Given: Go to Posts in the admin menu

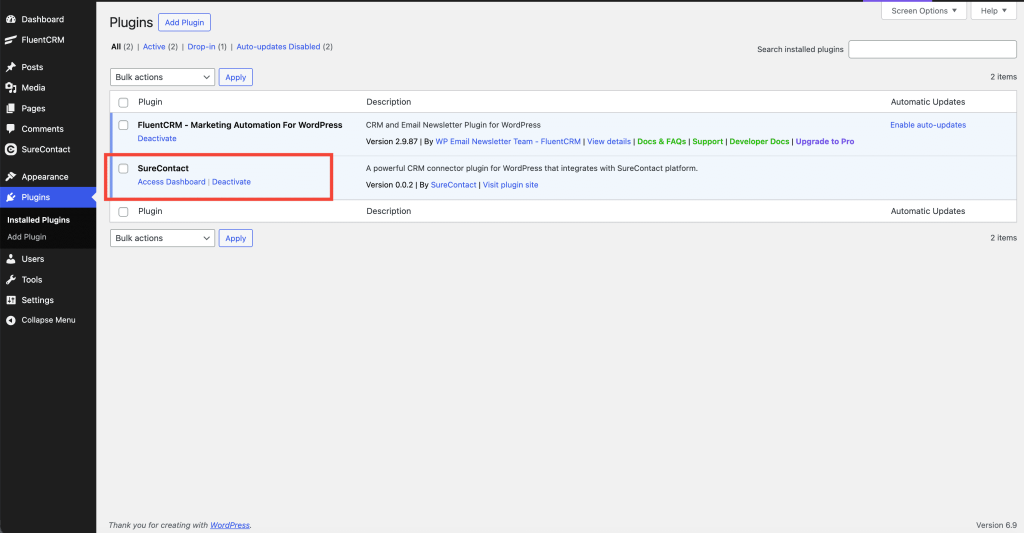Looking at the screenshot, I should 32,67.
